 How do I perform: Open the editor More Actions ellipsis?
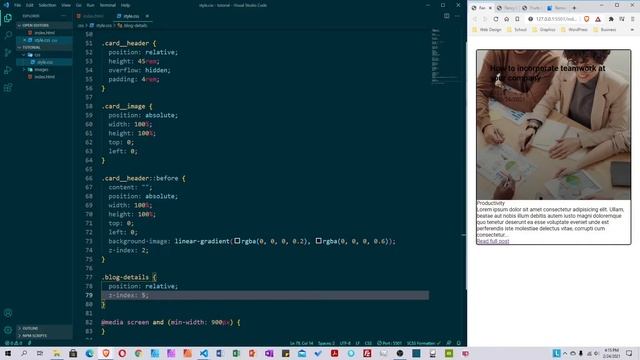pos(457,16)
